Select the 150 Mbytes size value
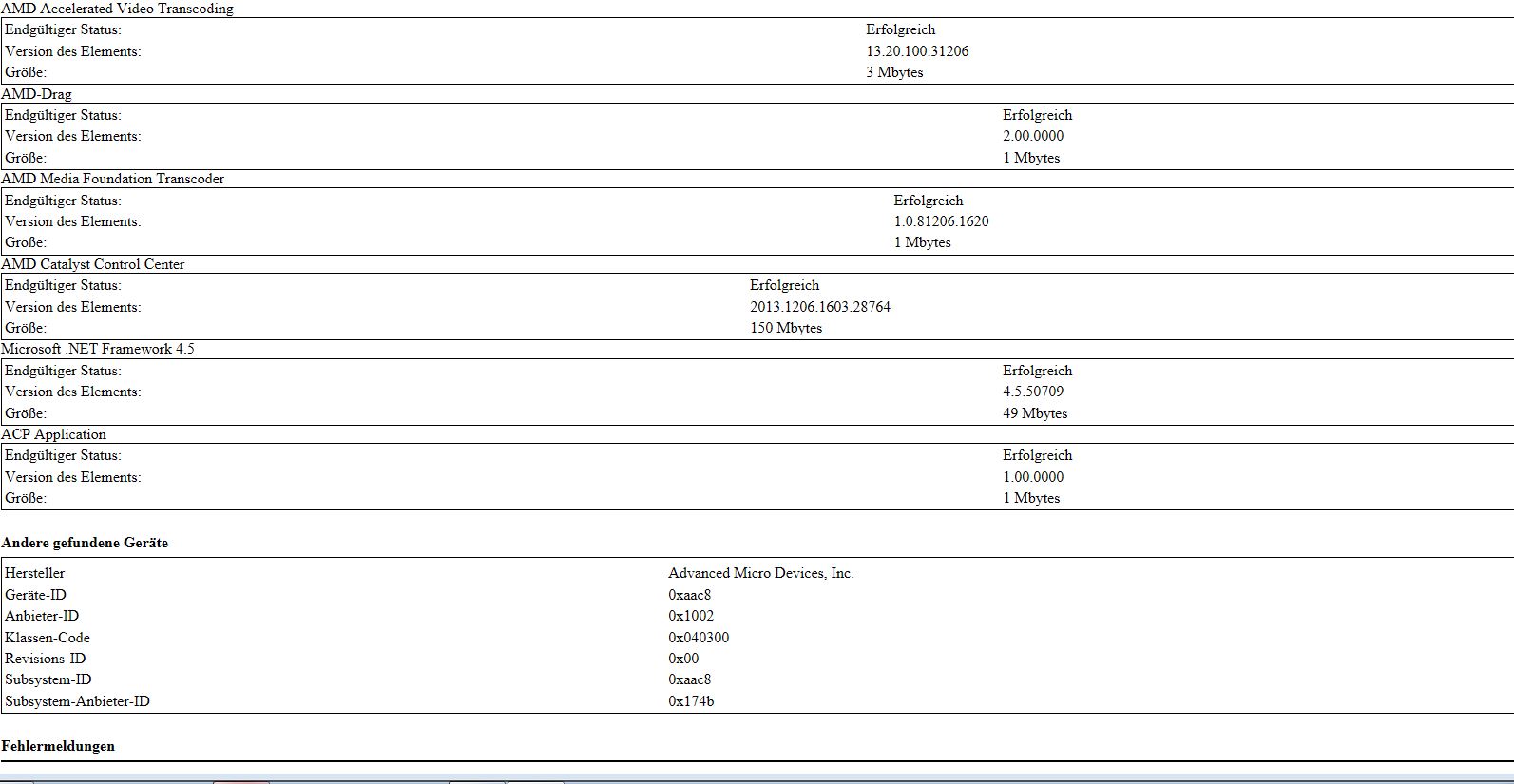Image resolution: width=1514 pixels, height=784 pixels. point(786,328)
